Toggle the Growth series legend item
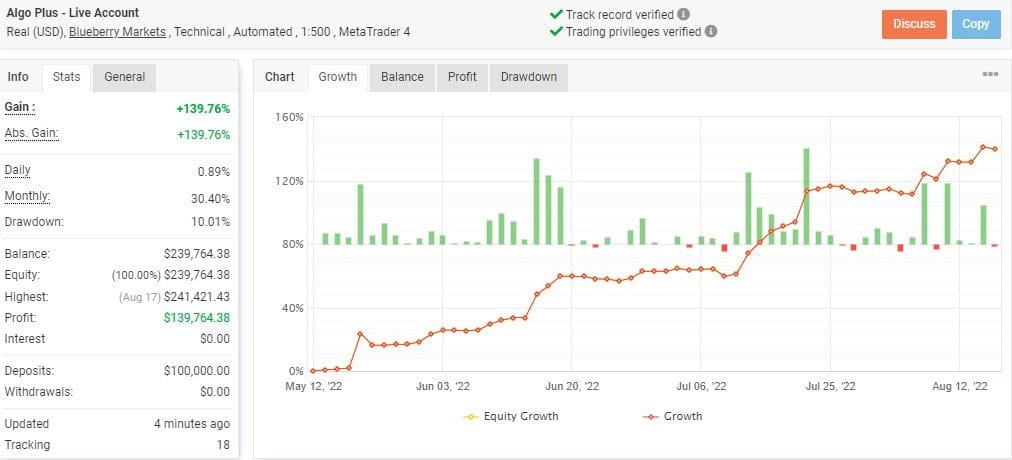 (x=672, y=416)
